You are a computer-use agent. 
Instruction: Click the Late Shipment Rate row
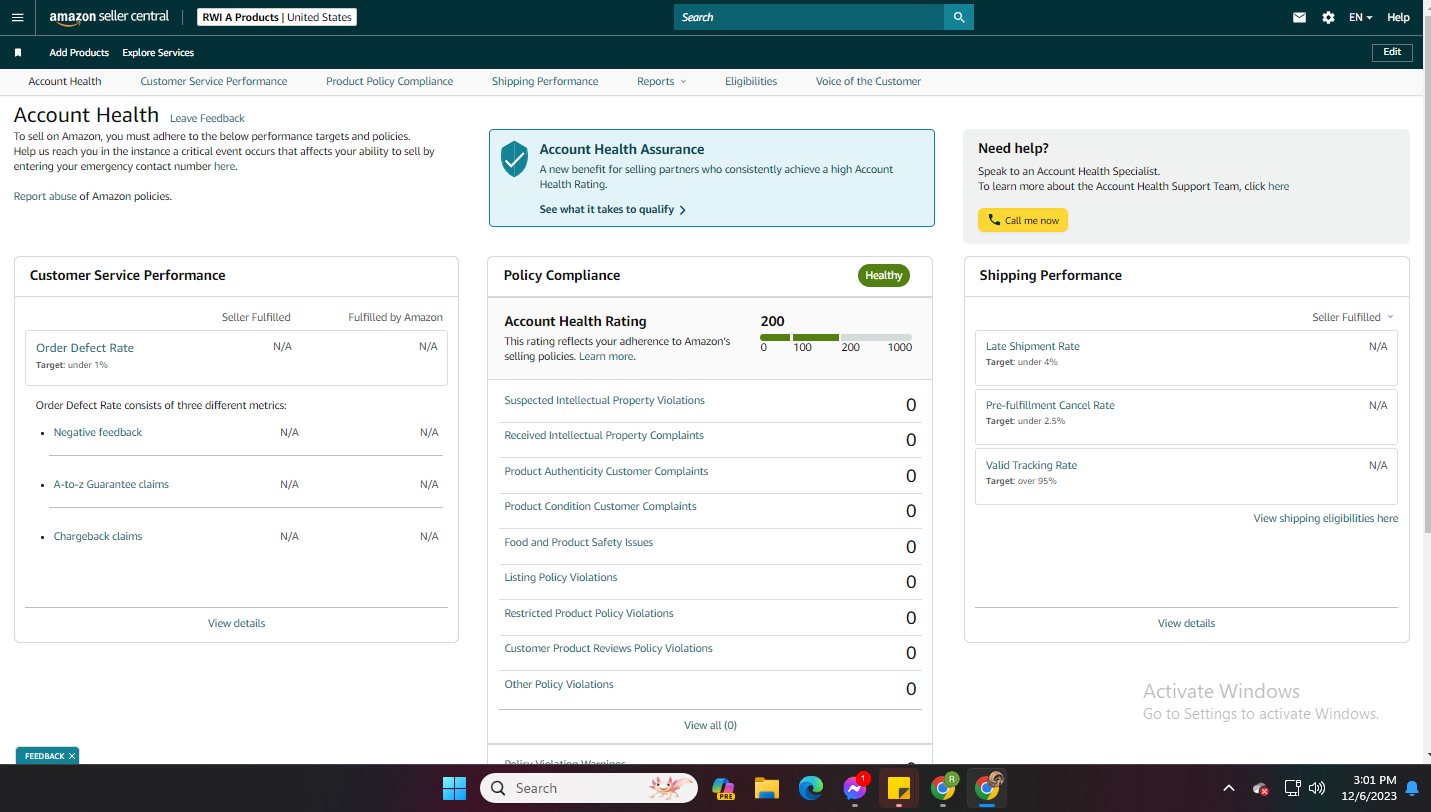[x=1186, y=357]
